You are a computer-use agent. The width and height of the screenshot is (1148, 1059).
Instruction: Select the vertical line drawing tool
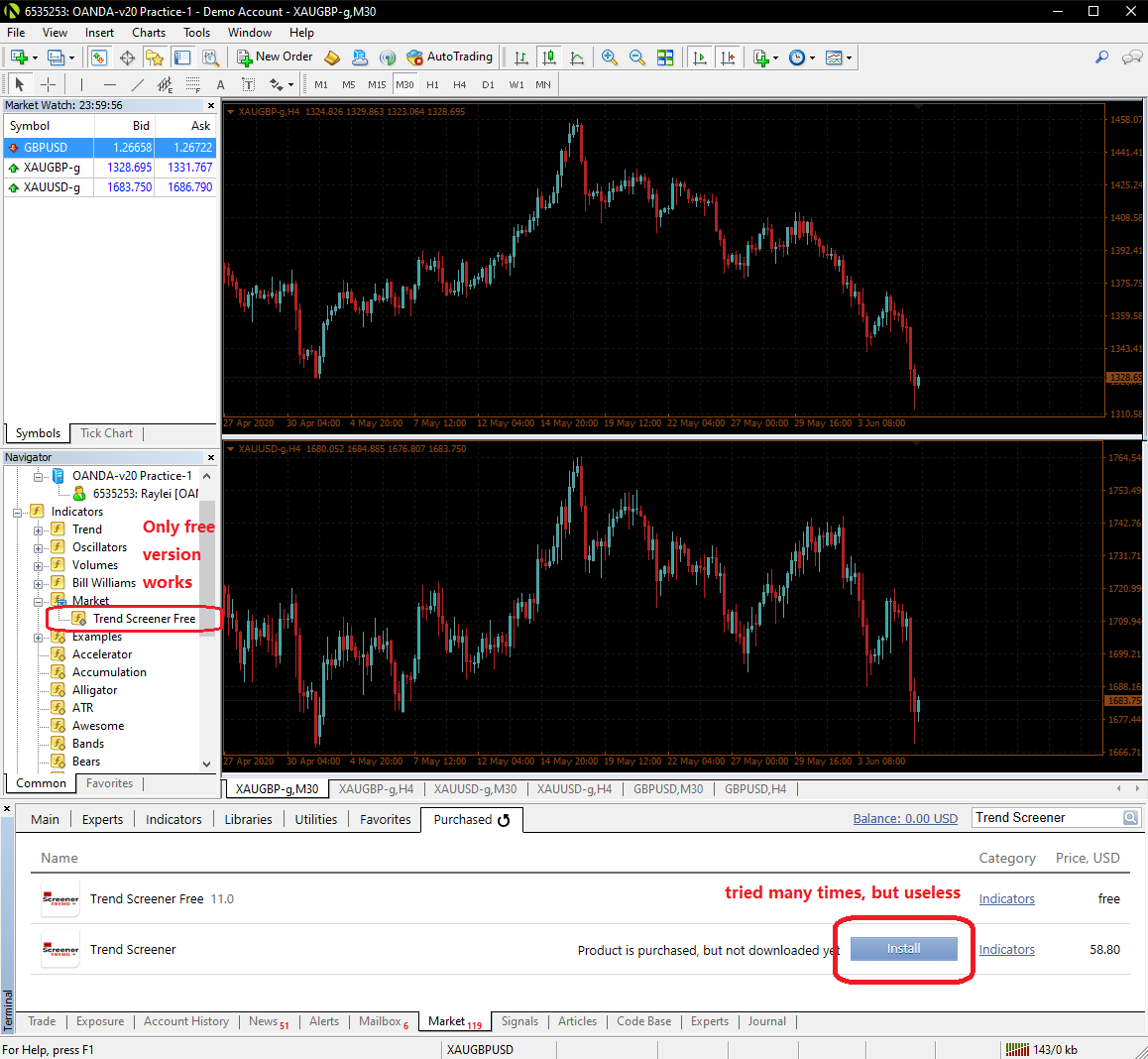tap(81, 84)
